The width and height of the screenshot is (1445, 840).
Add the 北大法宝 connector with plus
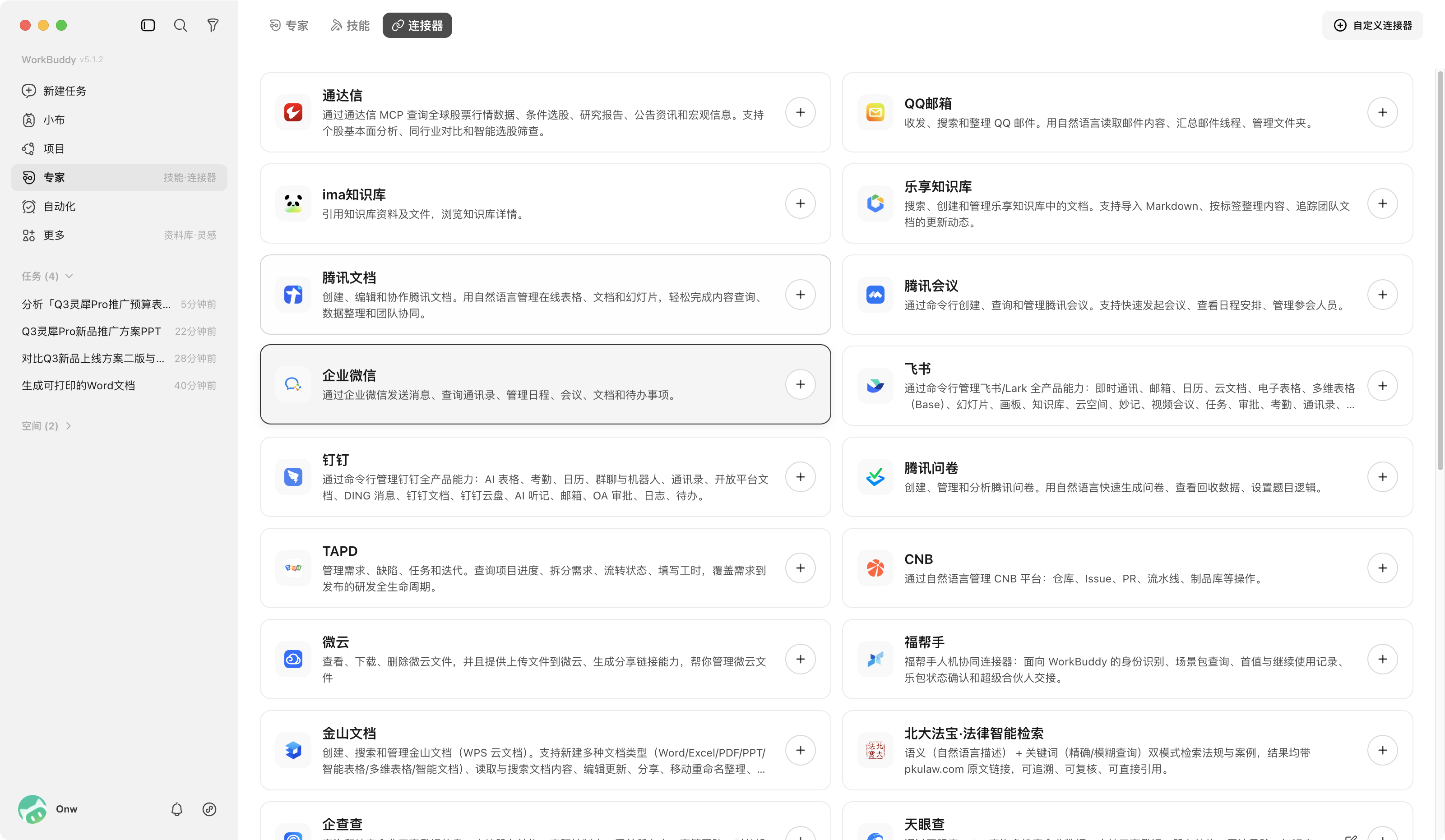[x=1383, y=751]
